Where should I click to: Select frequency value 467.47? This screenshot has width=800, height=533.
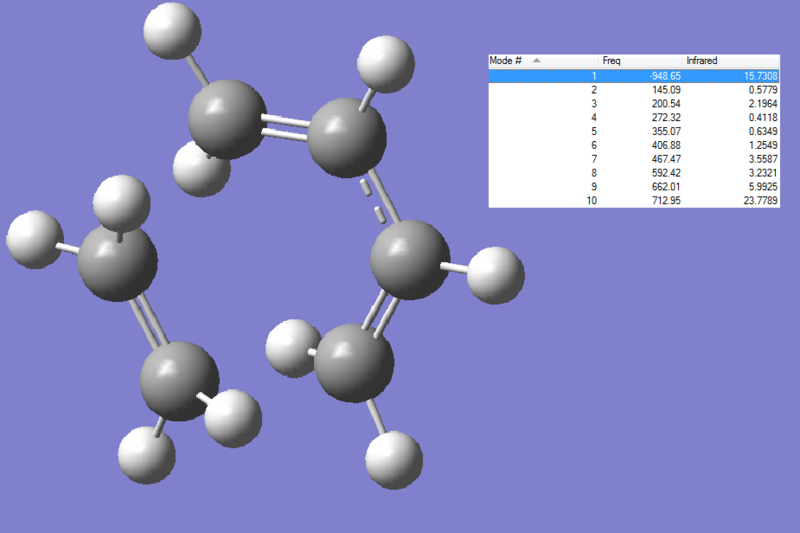pyautogui.click(x=666, y=159)
